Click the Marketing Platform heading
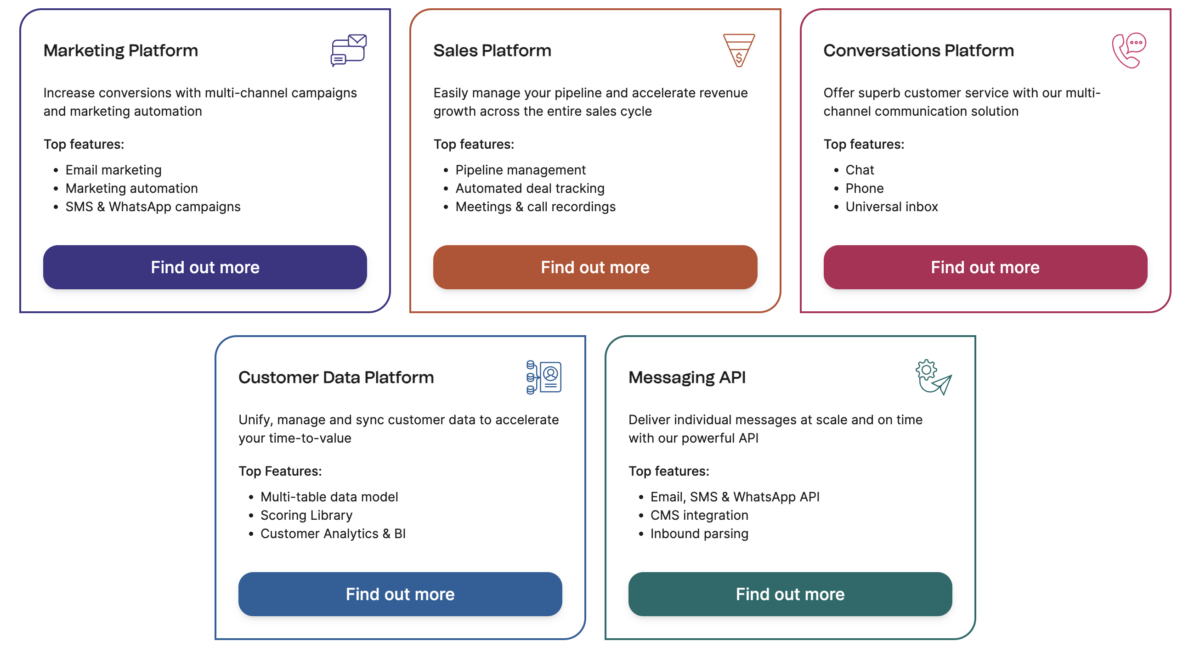Screen dimensions: 1200x652 click(121, 51)
